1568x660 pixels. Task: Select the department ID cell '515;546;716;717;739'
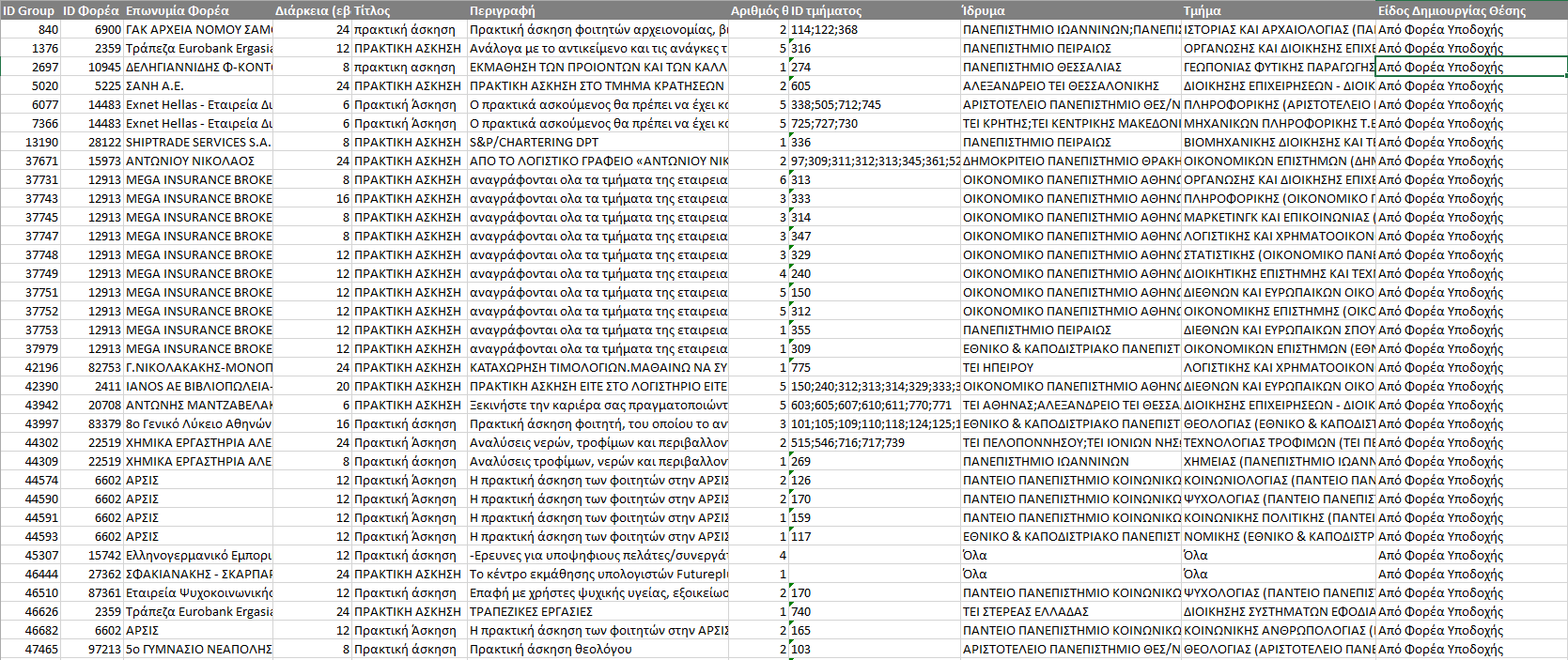tap(875, 442)
